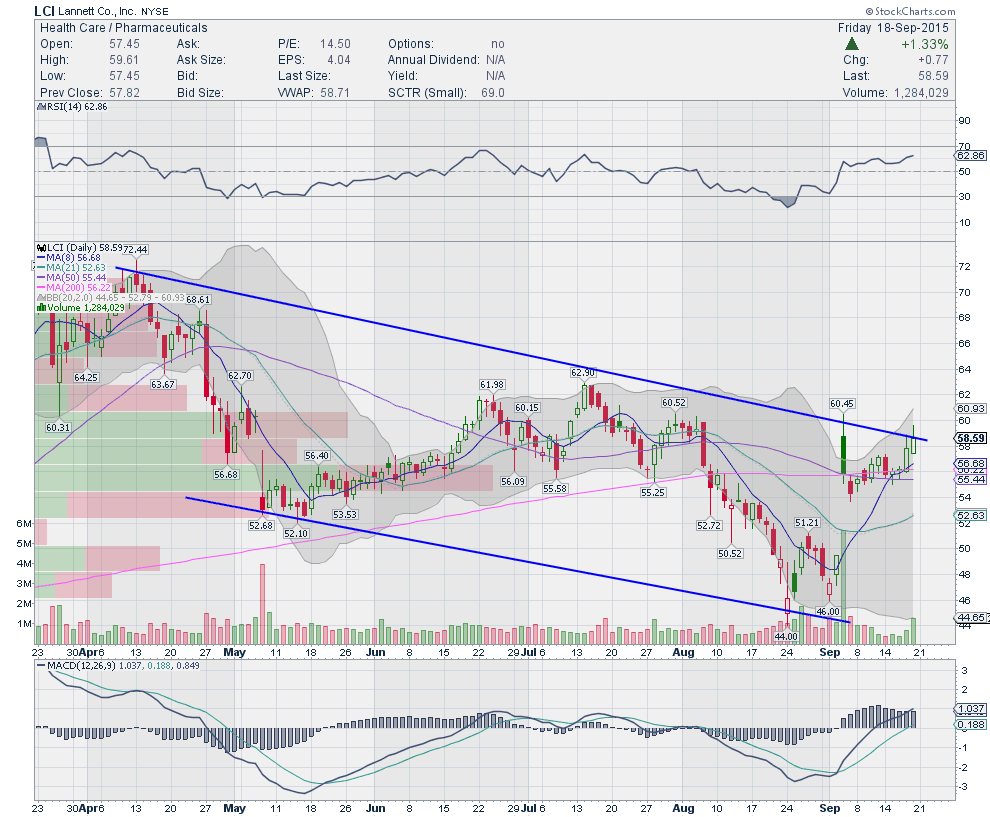Click the 52.63 right-axis tag
This screenshot has width=990, height=817.
pos(970,515)
